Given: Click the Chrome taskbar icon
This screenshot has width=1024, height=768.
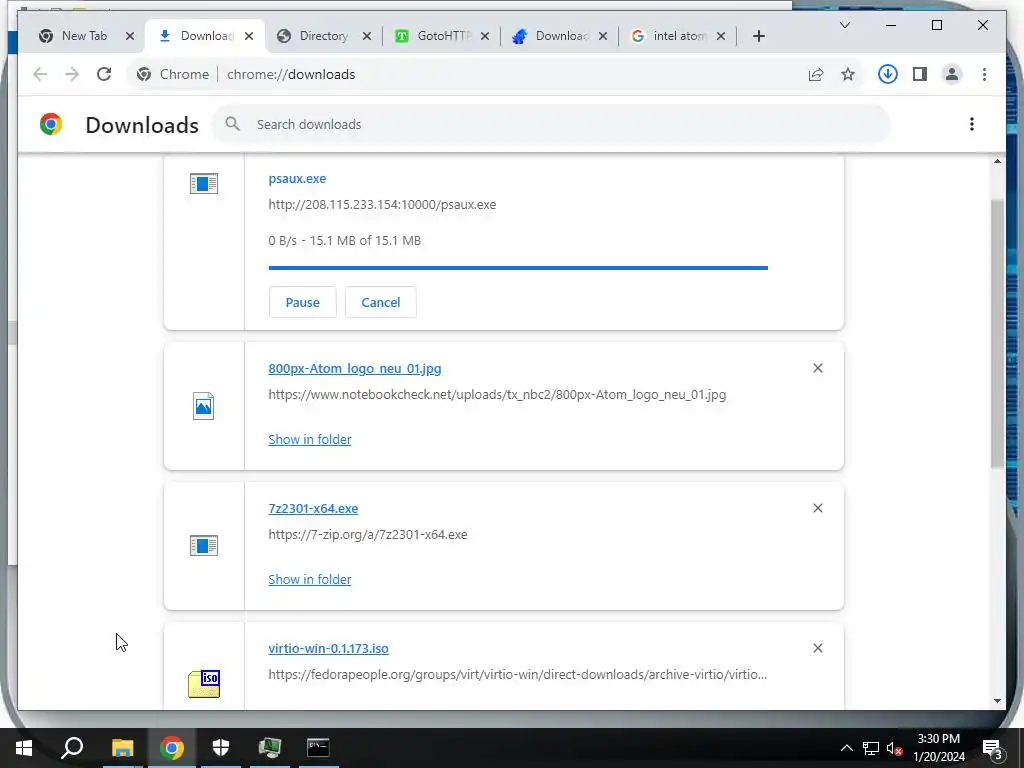Looking at the screenshot, I should pyautogui.click(x=172, y=748).
